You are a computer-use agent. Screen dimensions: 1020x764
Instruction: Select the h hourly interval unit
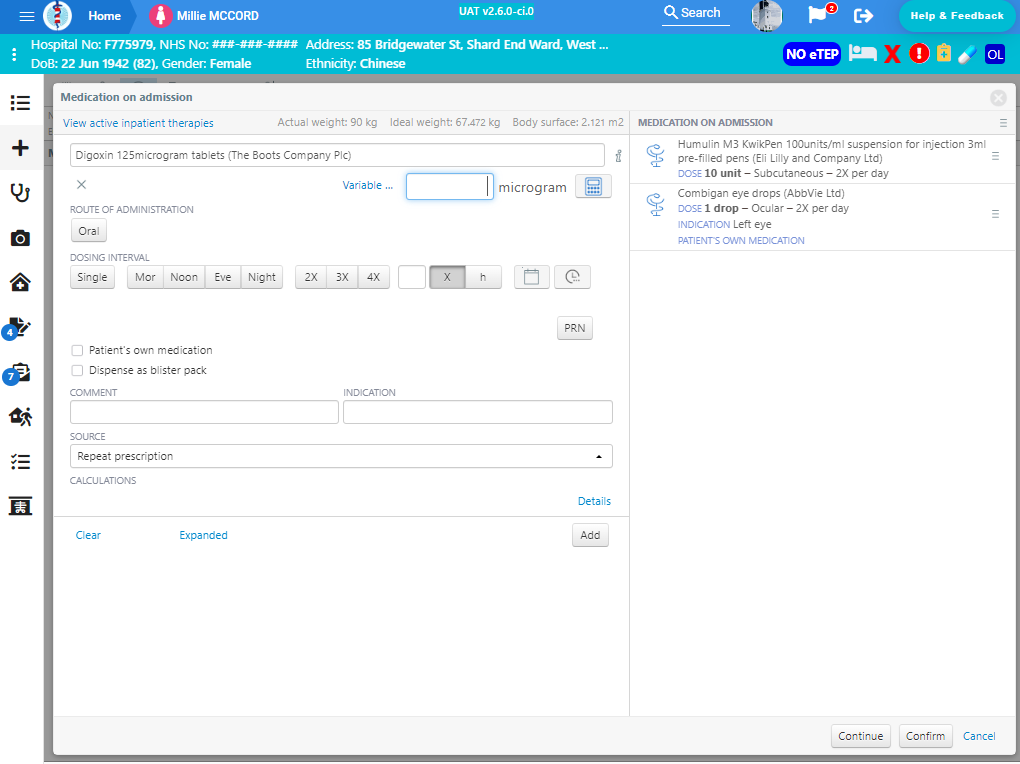[483, 277]
